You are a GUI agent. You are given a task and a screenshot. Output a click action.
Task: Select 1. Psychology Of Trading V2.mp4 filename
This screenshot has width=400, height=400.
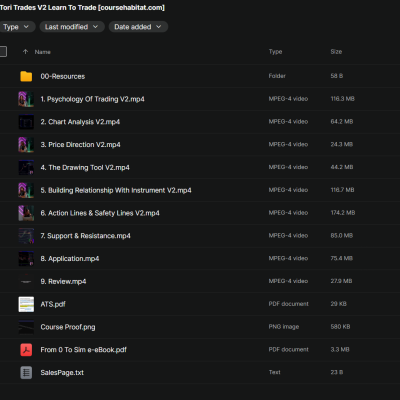(92, 99)
